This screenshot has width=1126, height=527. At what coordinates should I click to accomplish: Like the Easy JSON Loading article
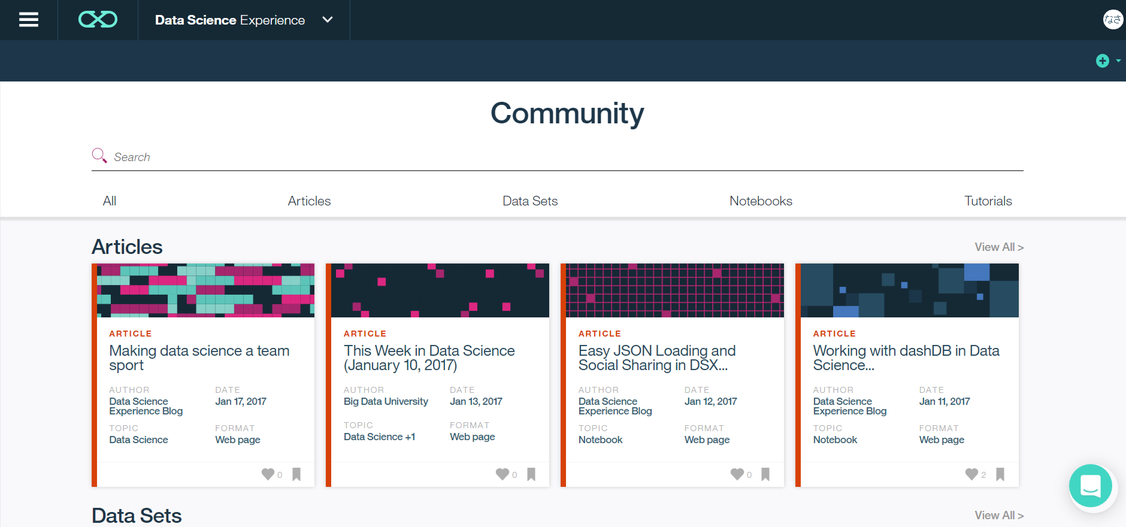click(738, 474)
